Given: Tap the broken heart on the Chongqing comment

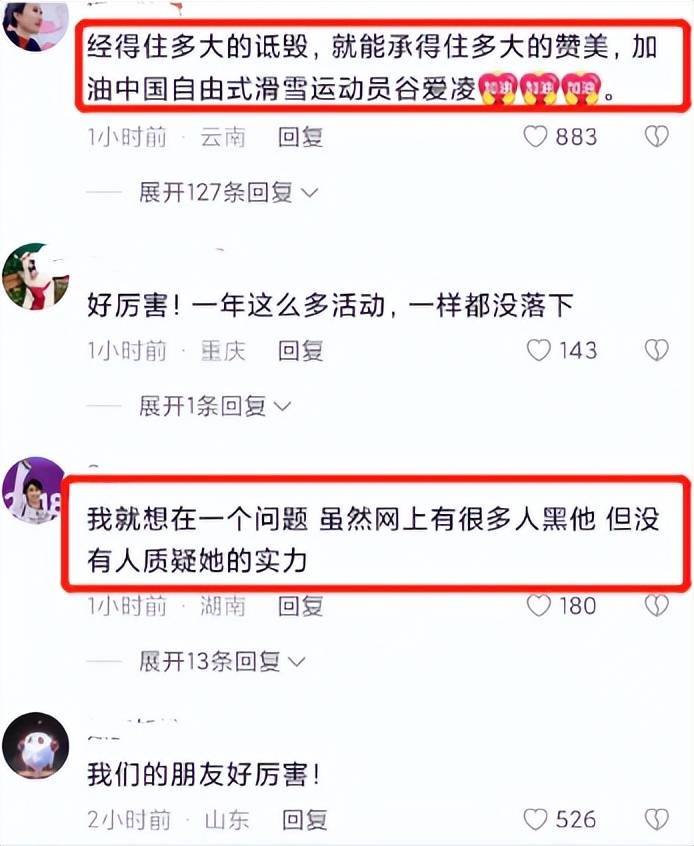Looking at the screenshot, I should tap(657, 350).
